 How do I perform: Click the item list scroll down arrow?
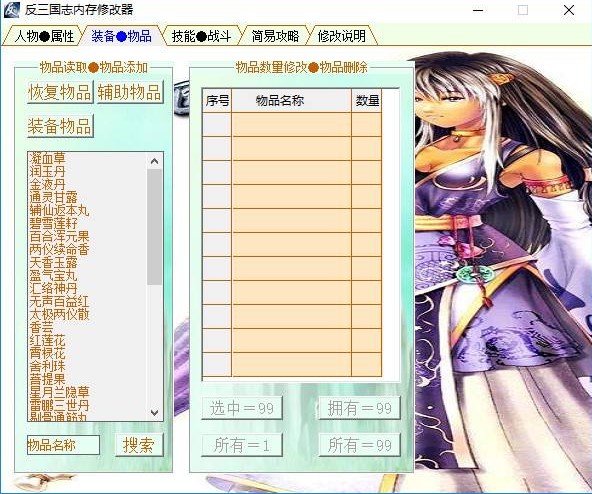154,412
